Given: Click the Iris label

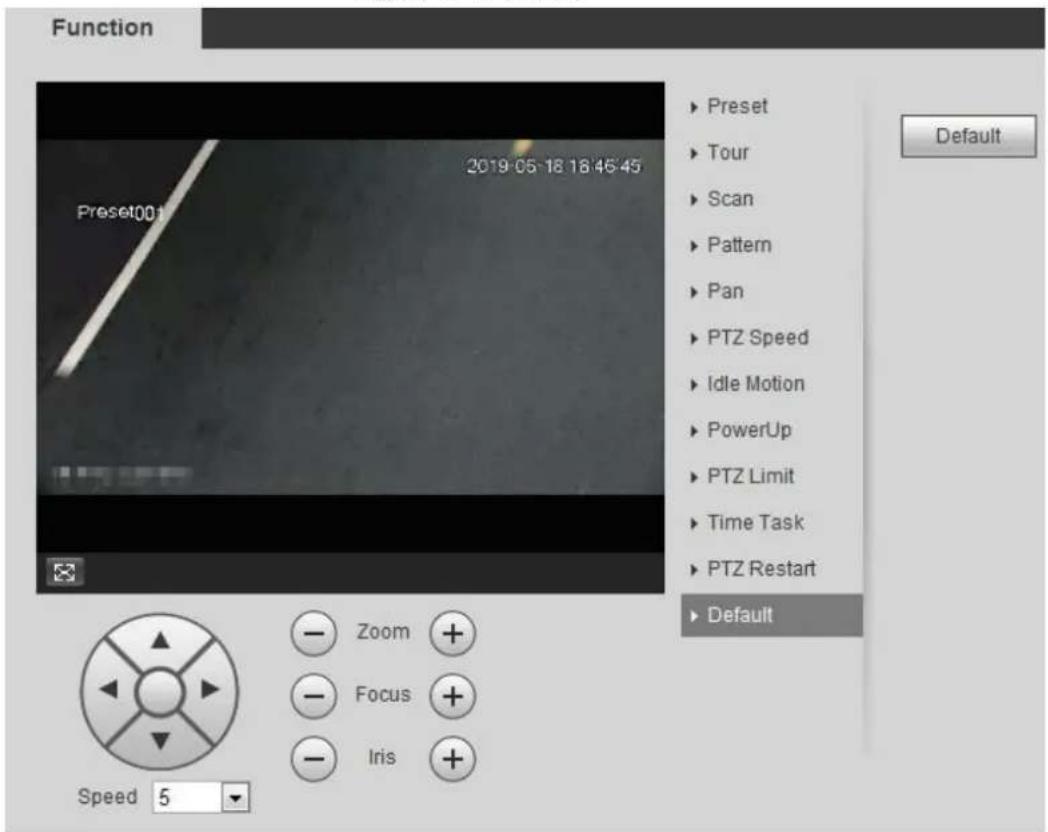Looking at the screenshot, I should (382, 757).
